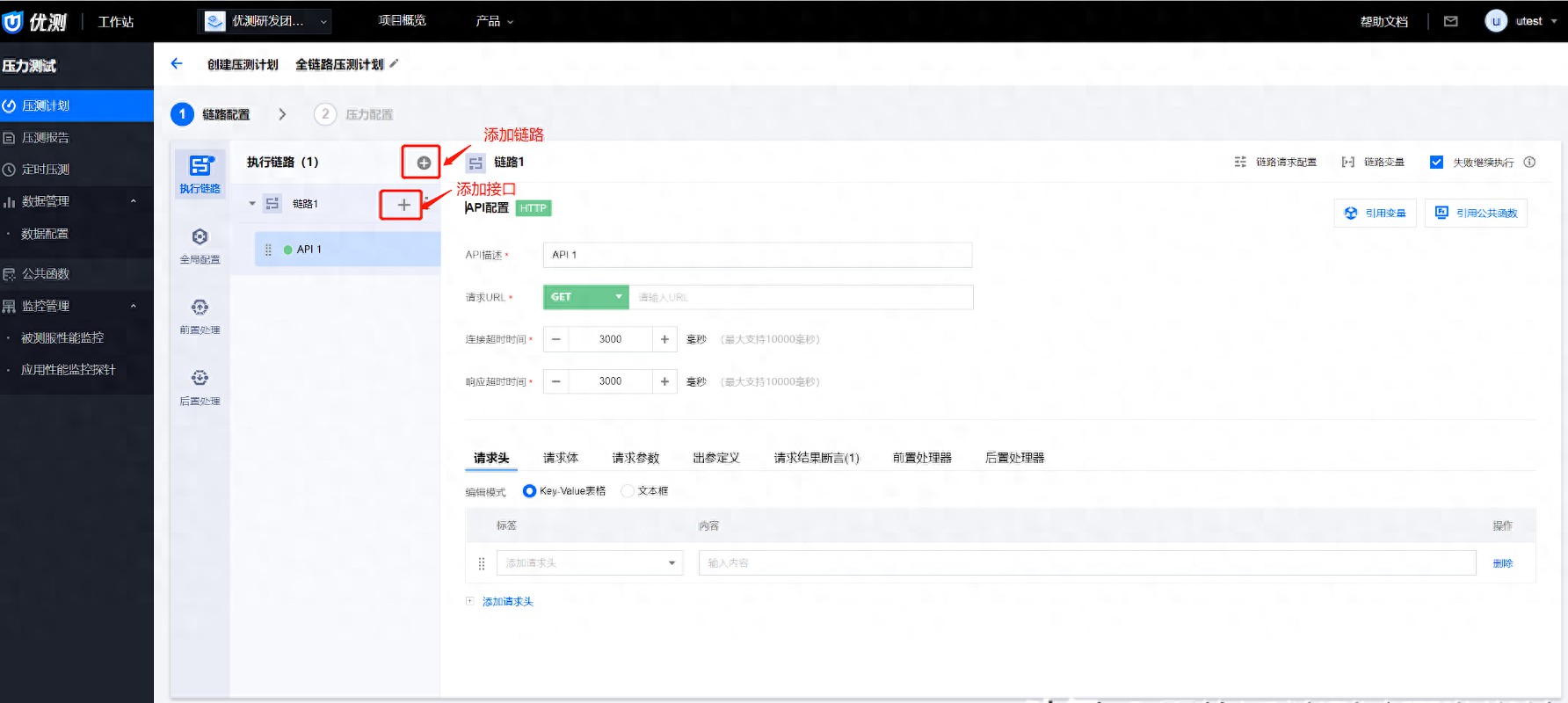Select Key-Value表格 edit mode
Image resolution: width=1568 pixels, height=703 pixels.
pos(529,491)
